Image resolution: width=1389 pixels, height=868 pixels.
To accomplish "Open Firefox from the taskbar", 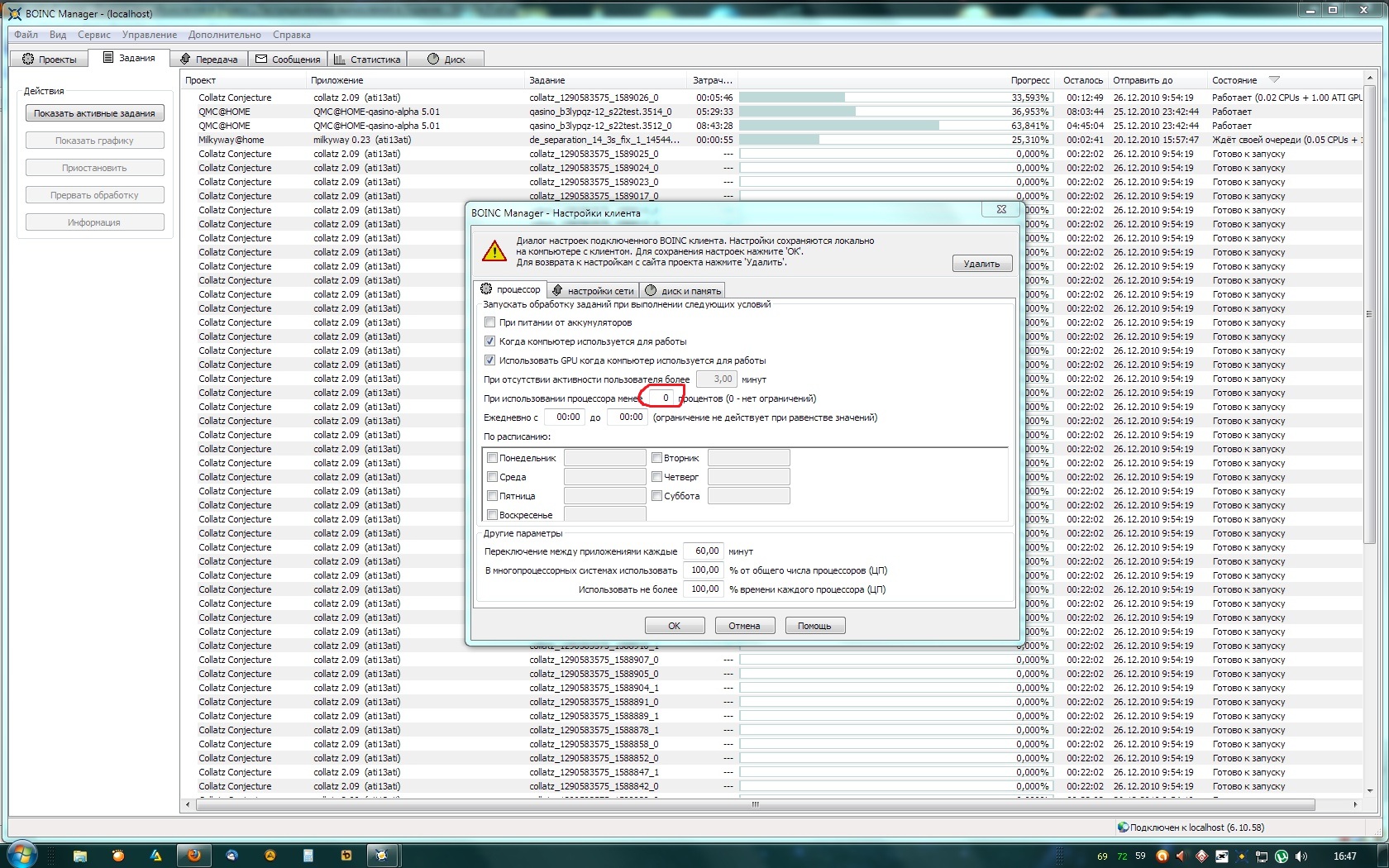I will (x=193, y=856).
